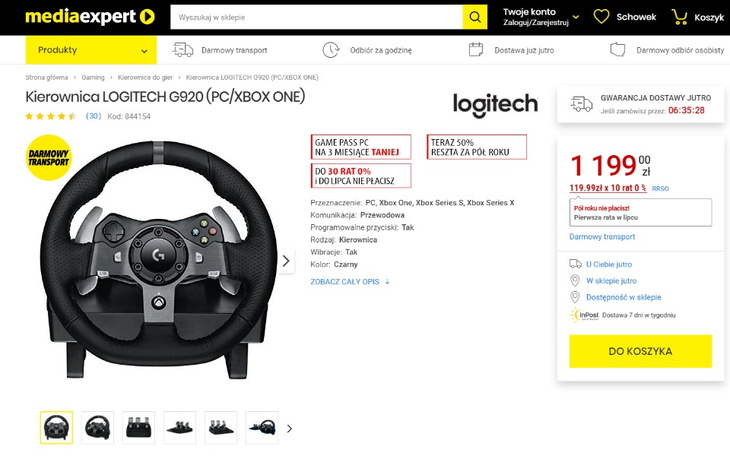Screen dimensions: 730x456
Task: Open the Schowek wishlist heart icon
Action: tap(601, 17)
